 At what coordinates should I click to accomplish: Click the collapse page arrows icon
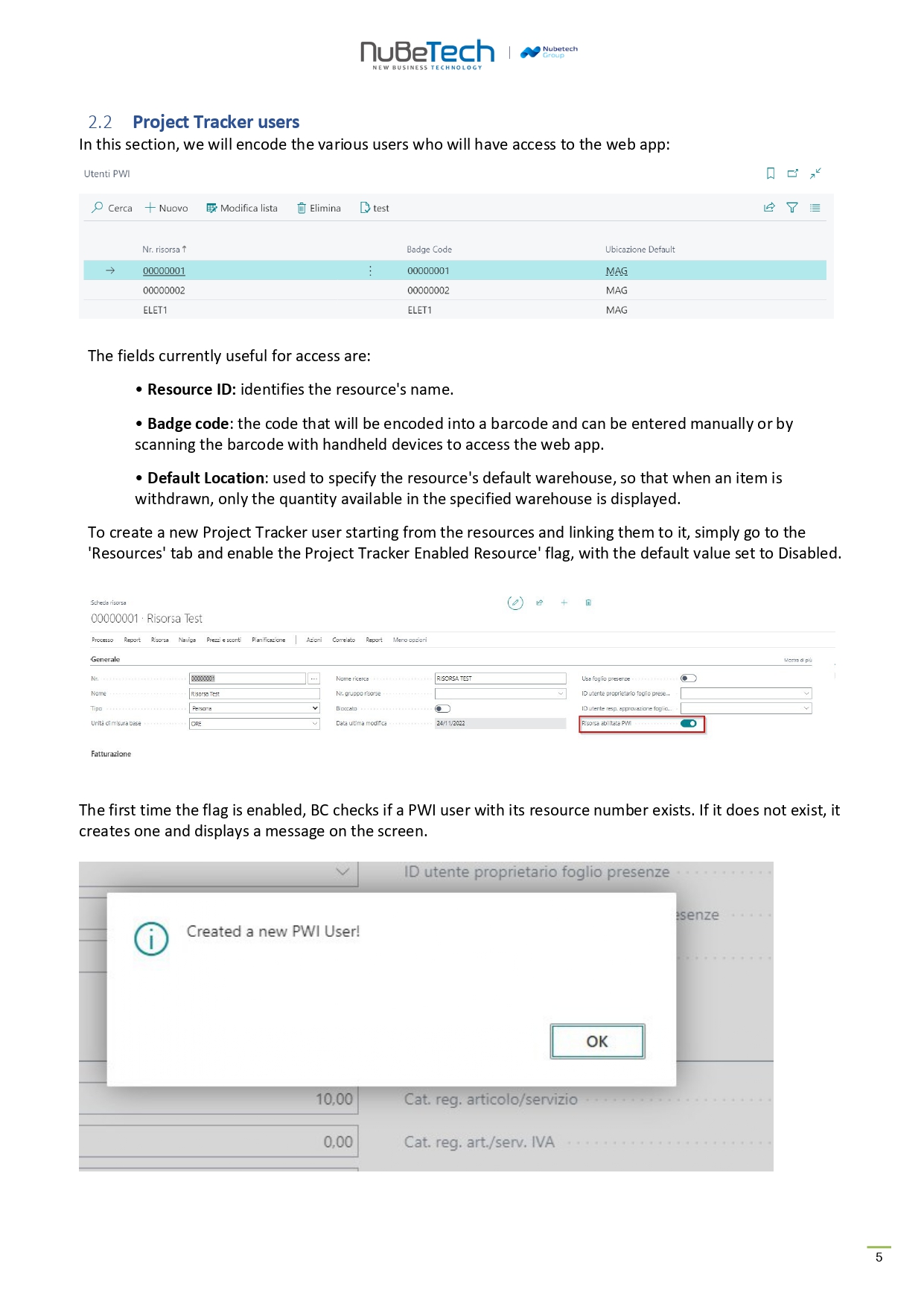tap(816, 174)
